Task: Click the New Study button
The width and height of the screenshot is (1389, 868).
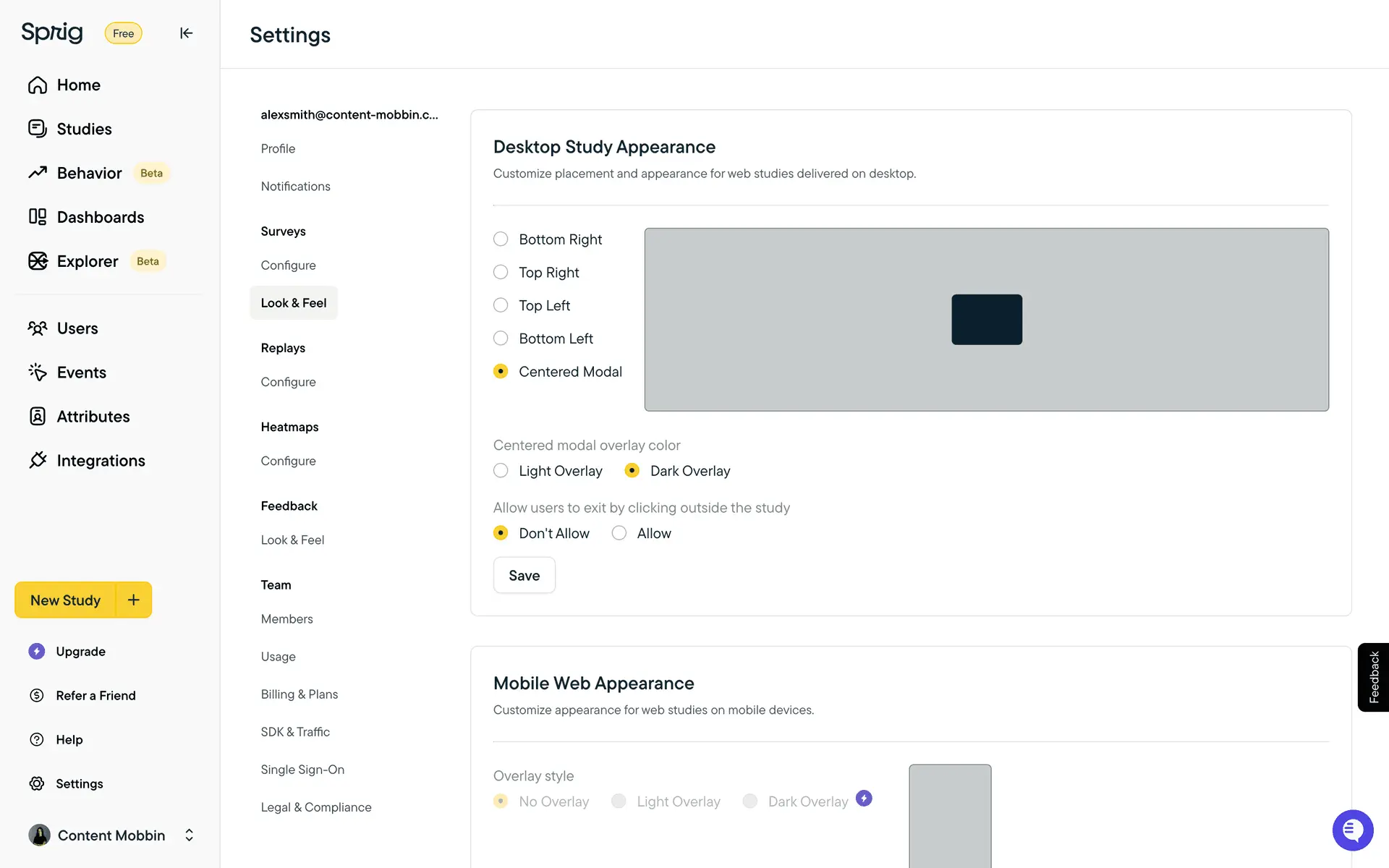Action: (x=65, y=600)
